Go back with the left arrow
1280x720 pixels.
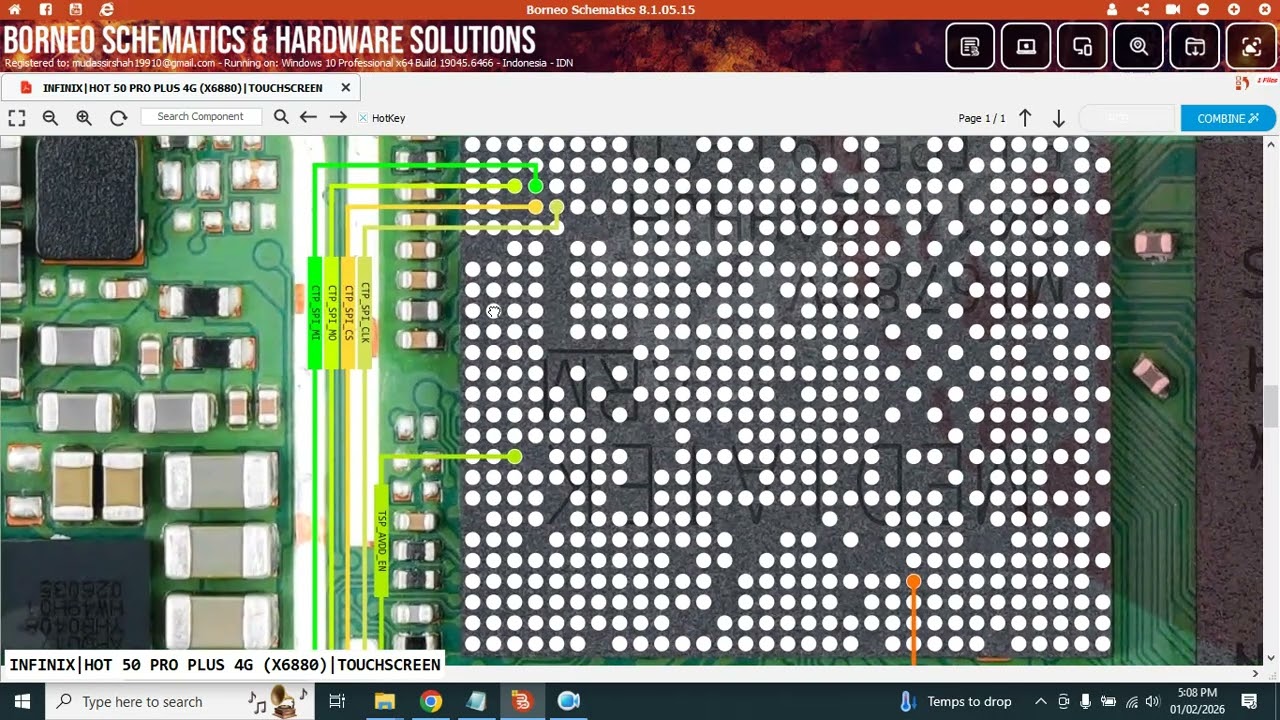coord(308,117)
